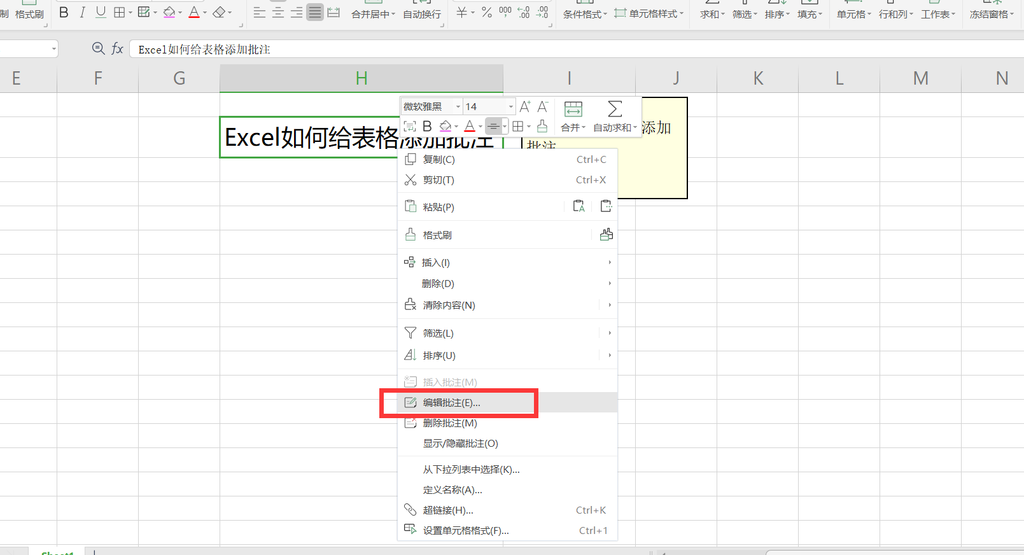The width and height of the screenshot is (1024, 555).
Task: Expand 删除(D) submenu
Action: point(507,283)
